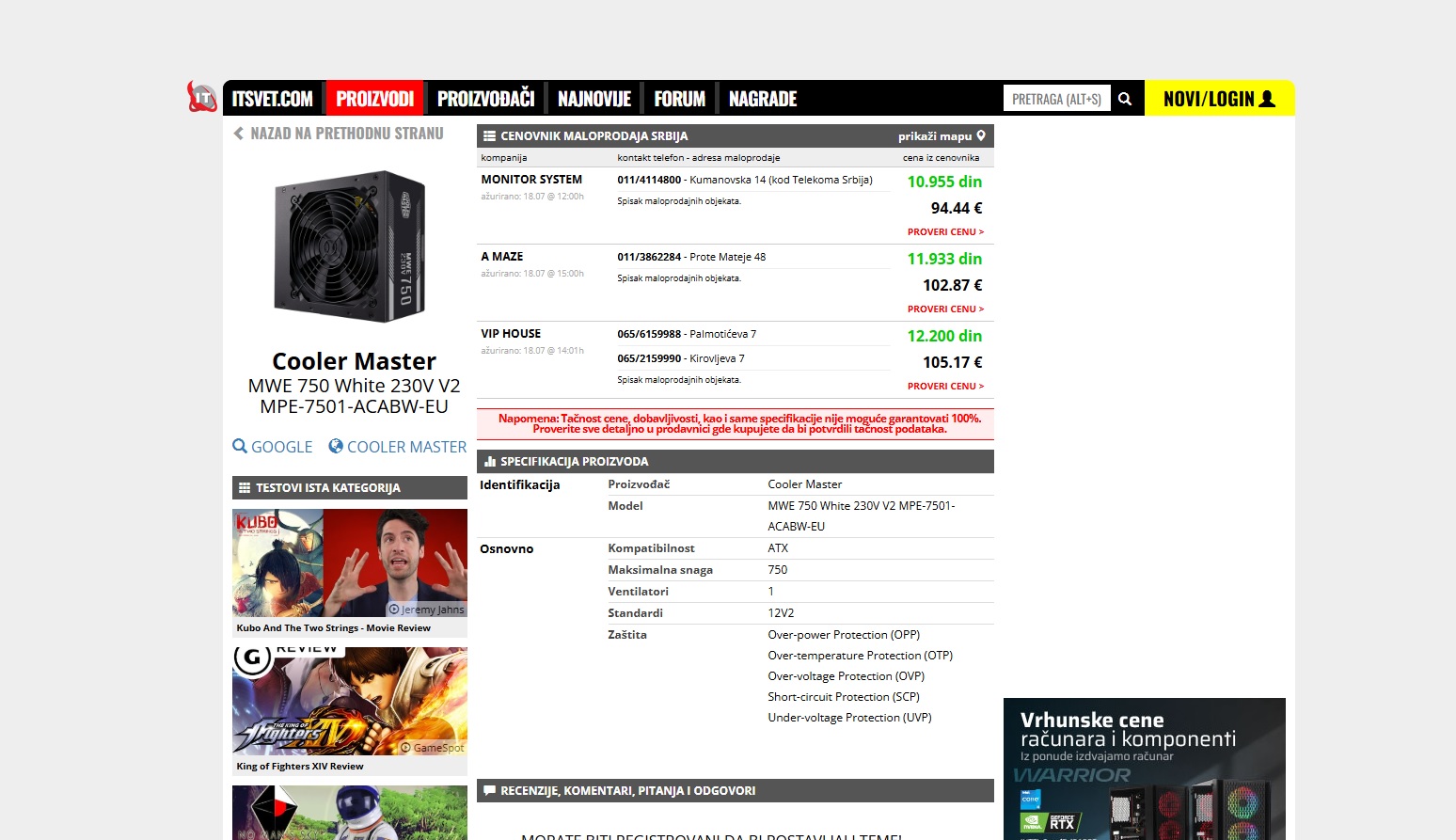This screenshot has width=1456, height=840.
Task: Click the Warrior računari ad banner
Action: click(1145, 769)
